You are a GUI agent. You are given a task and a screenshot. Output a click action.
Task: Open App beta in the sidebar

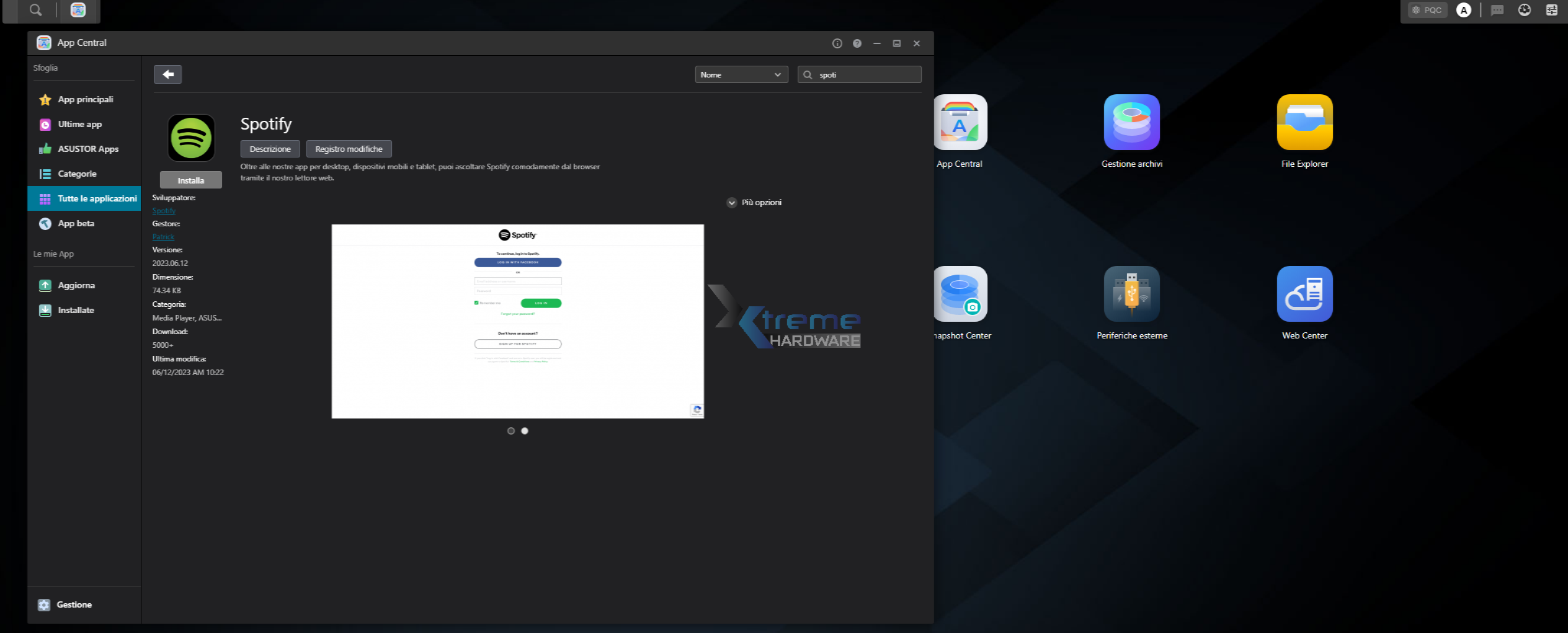pos(84,223)
